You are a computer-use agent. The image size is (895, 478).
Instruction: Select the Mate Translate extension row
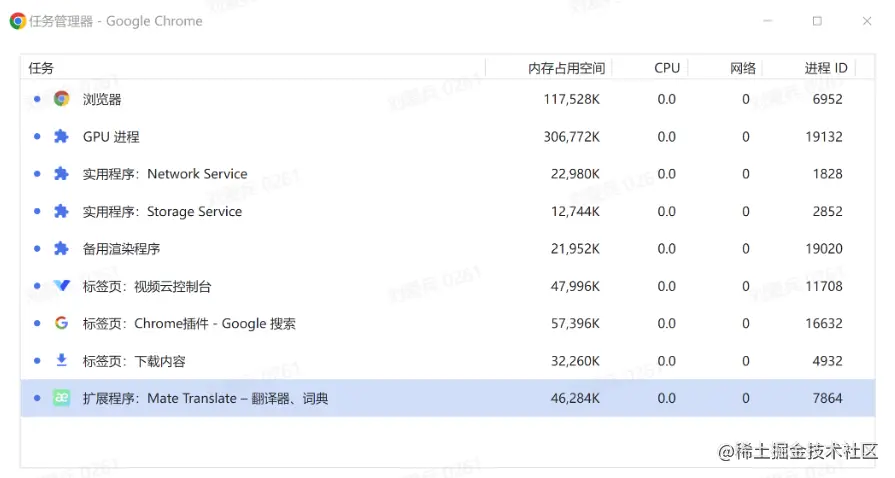click(448, 398)
